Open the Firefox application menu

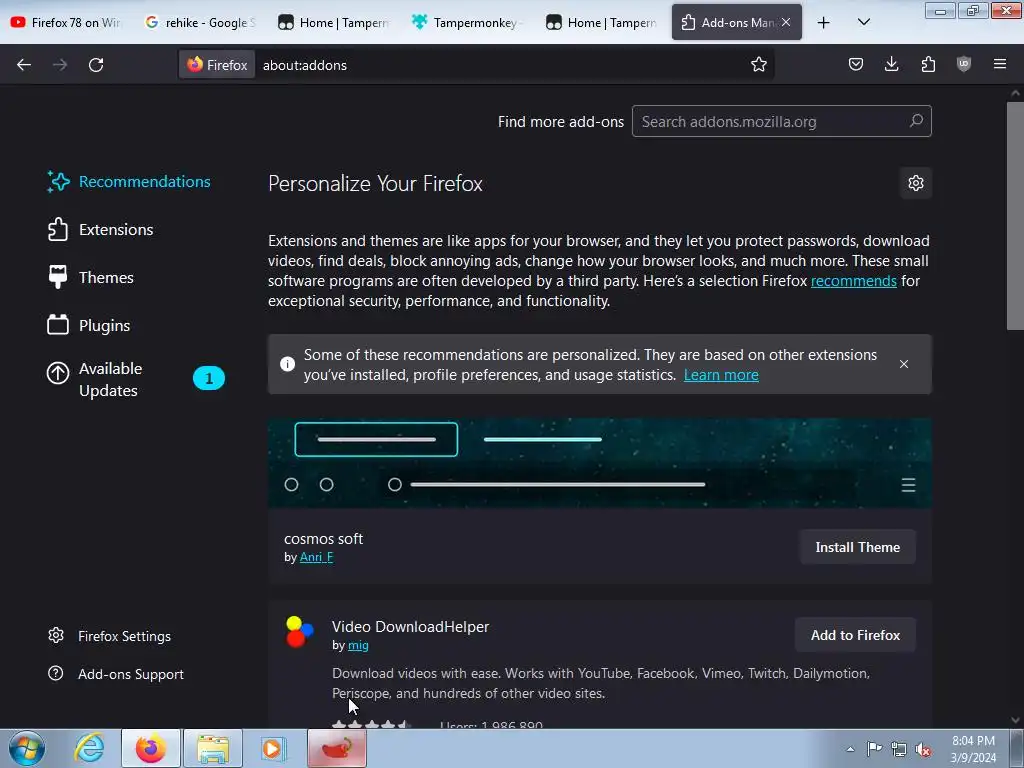[x=1000, y=65]
